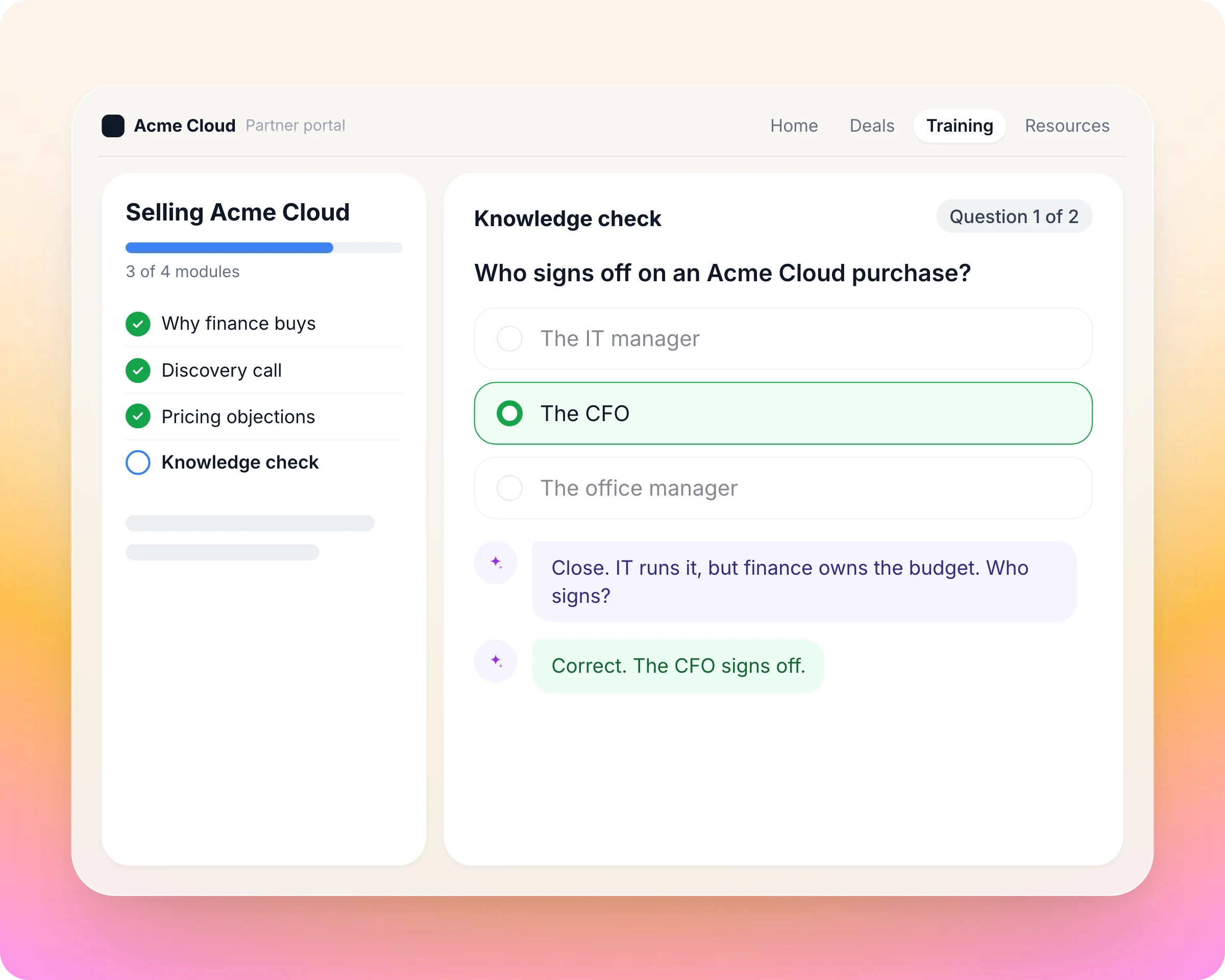
Task: Click the sparkle avatar next to the 'Close. IT runs it' message
Action: point(496,562)
